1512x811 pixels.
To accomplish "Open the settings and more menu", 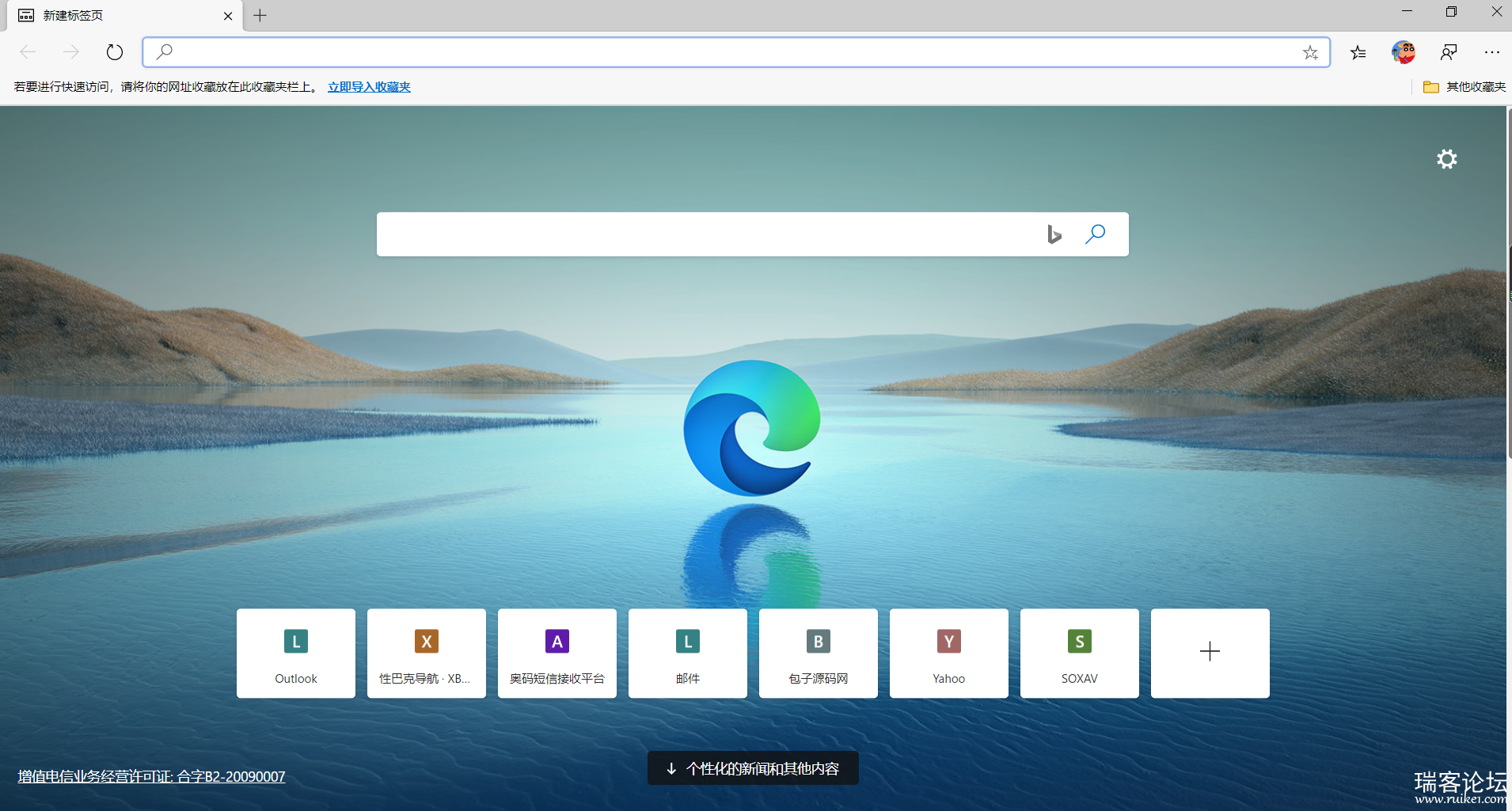I will coord(1492,52).
